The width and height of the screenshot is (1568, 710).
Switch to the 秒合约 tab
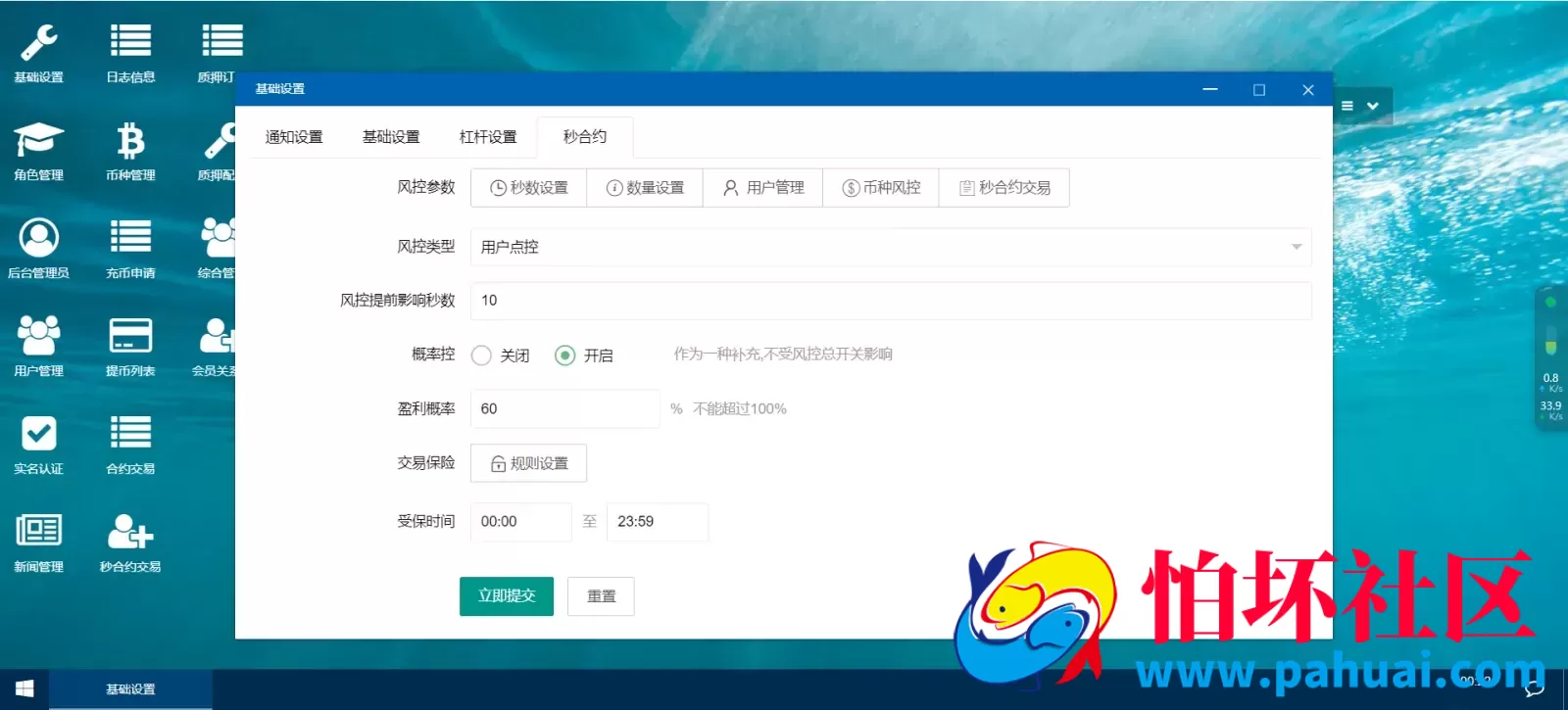[x=585, y=137]
